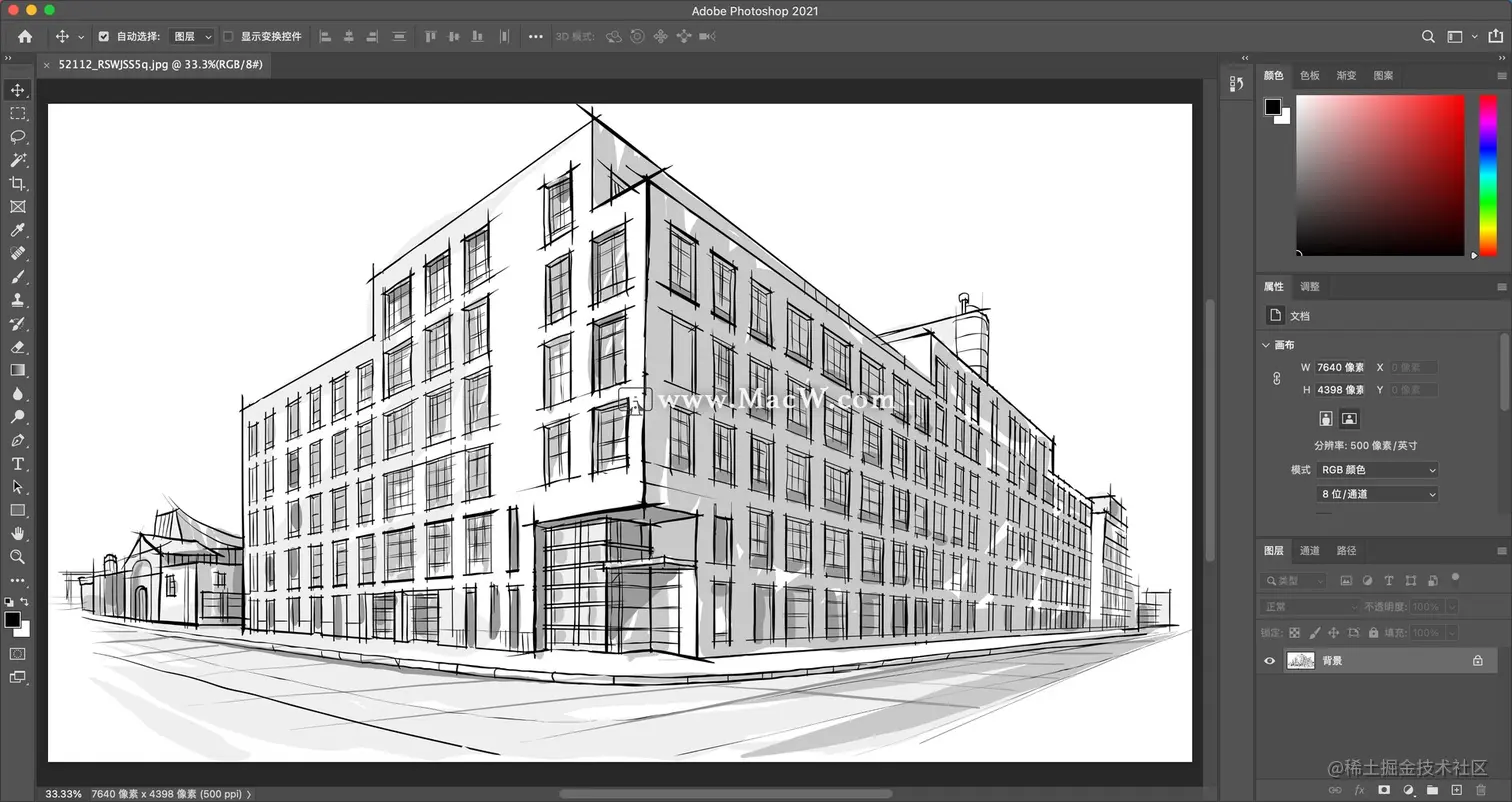Select the Spot Healing Brush tool

click(17, 253)
